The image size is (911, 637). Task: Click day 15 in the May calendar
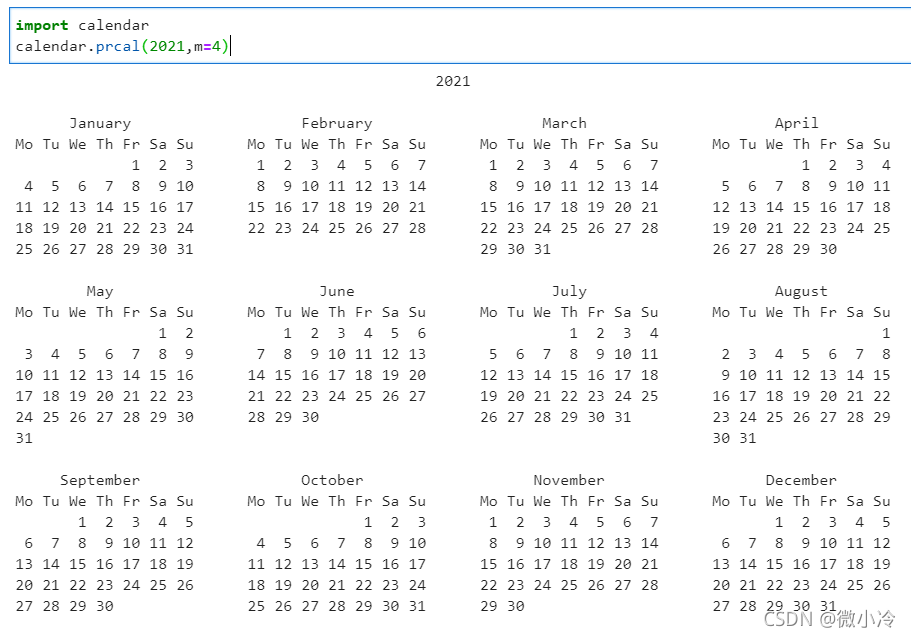point(159,375)
